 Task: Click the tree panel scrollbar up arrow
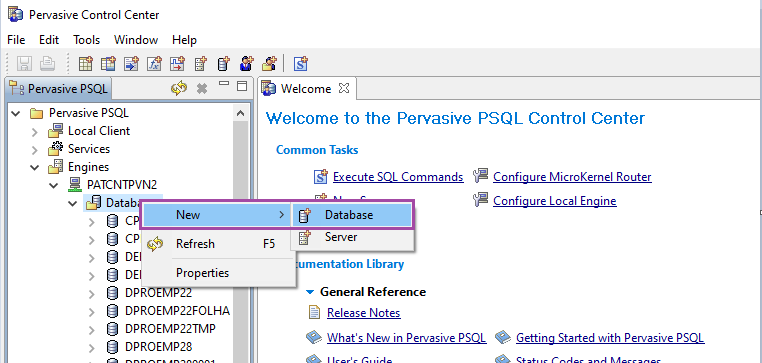[x=241, y=113]
